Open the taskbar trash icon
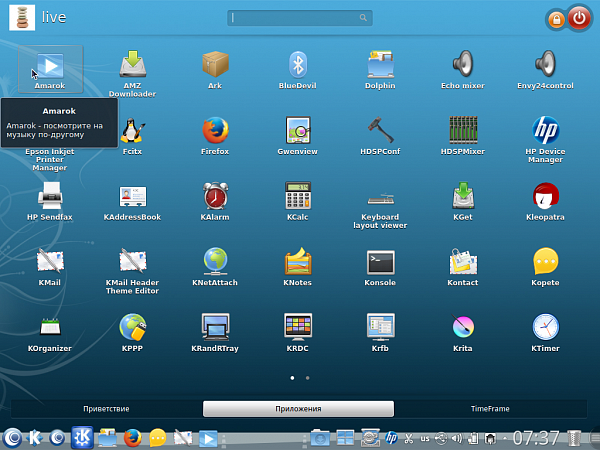The height and width of the screenshot is (450, 600). tap(574, 438)
